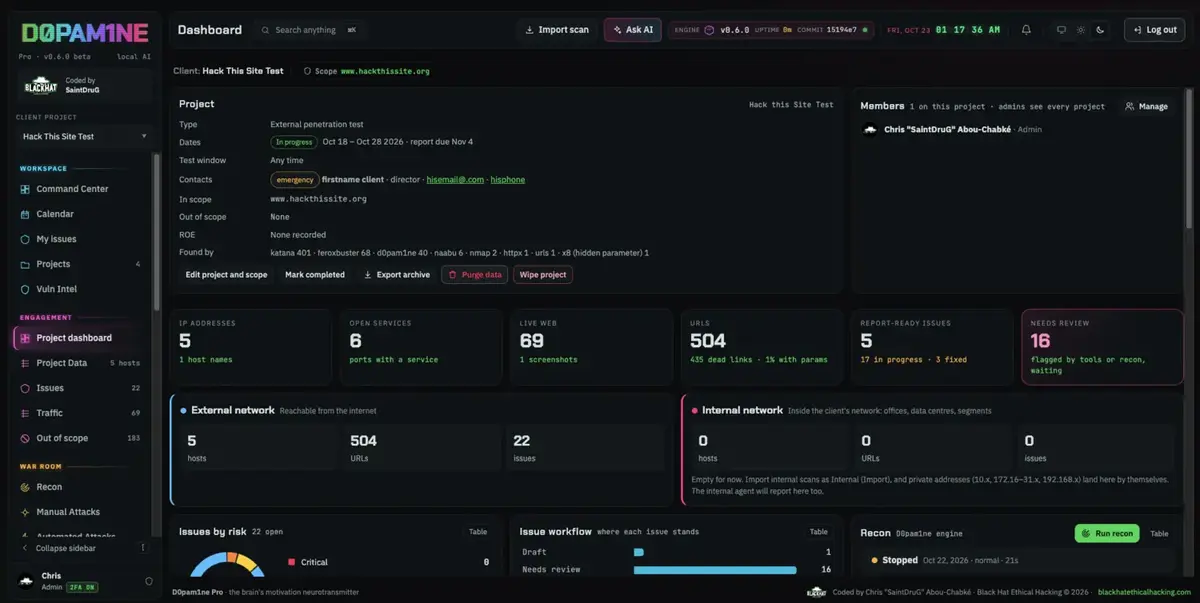Open the Calendar sidebar item
Viewport: 1200px width, 603px height.
(80, 214)
